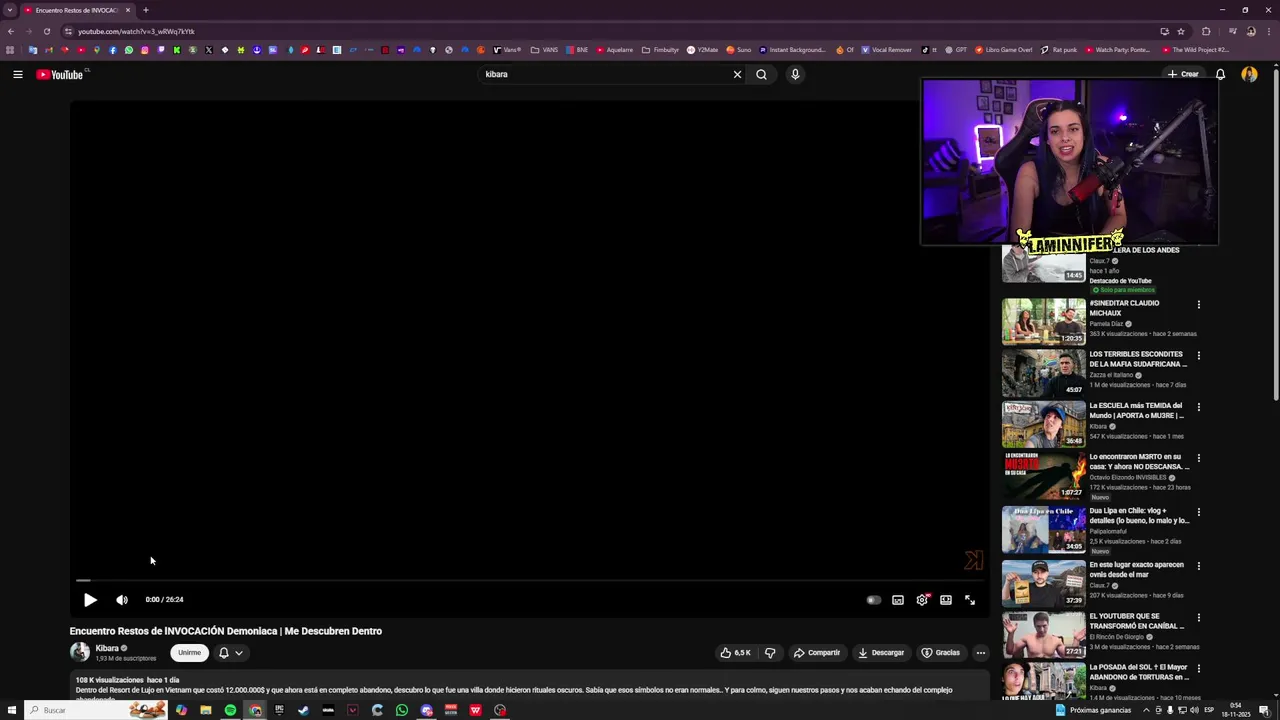Click the browser address bar URL
This screenshot has width=1280, height=720.
[136, 31]
